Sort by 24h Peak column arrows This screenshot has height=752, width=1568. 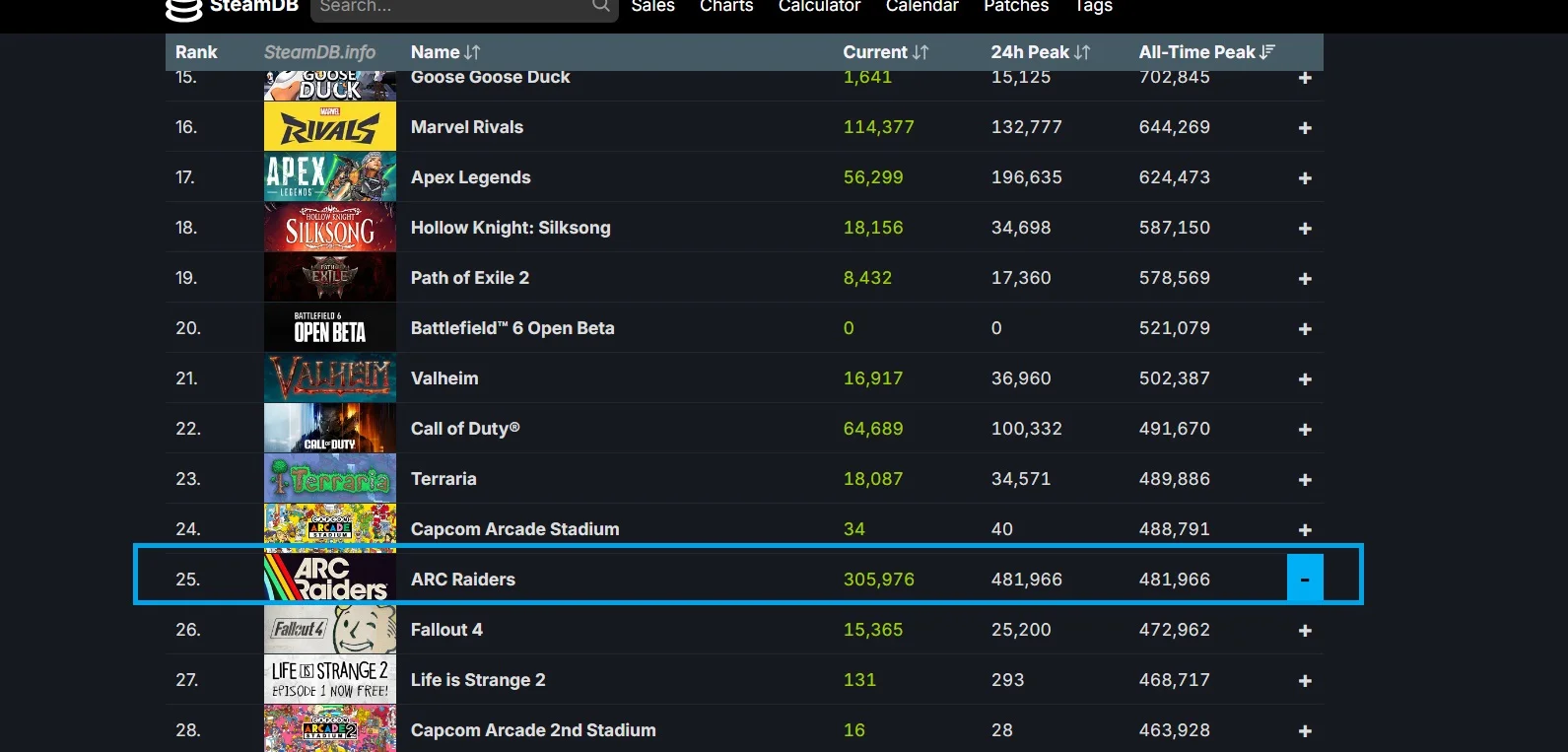tap(1082, 52)
